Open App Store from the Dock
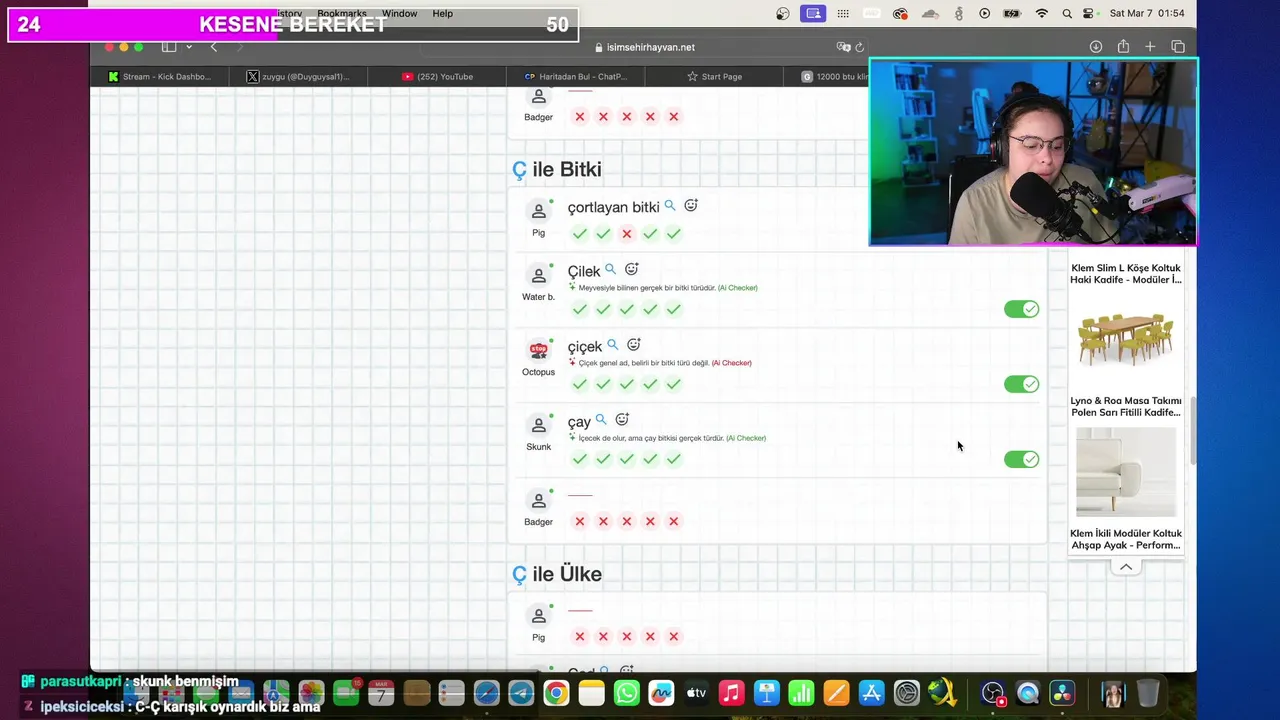 [x=872, y=693]
